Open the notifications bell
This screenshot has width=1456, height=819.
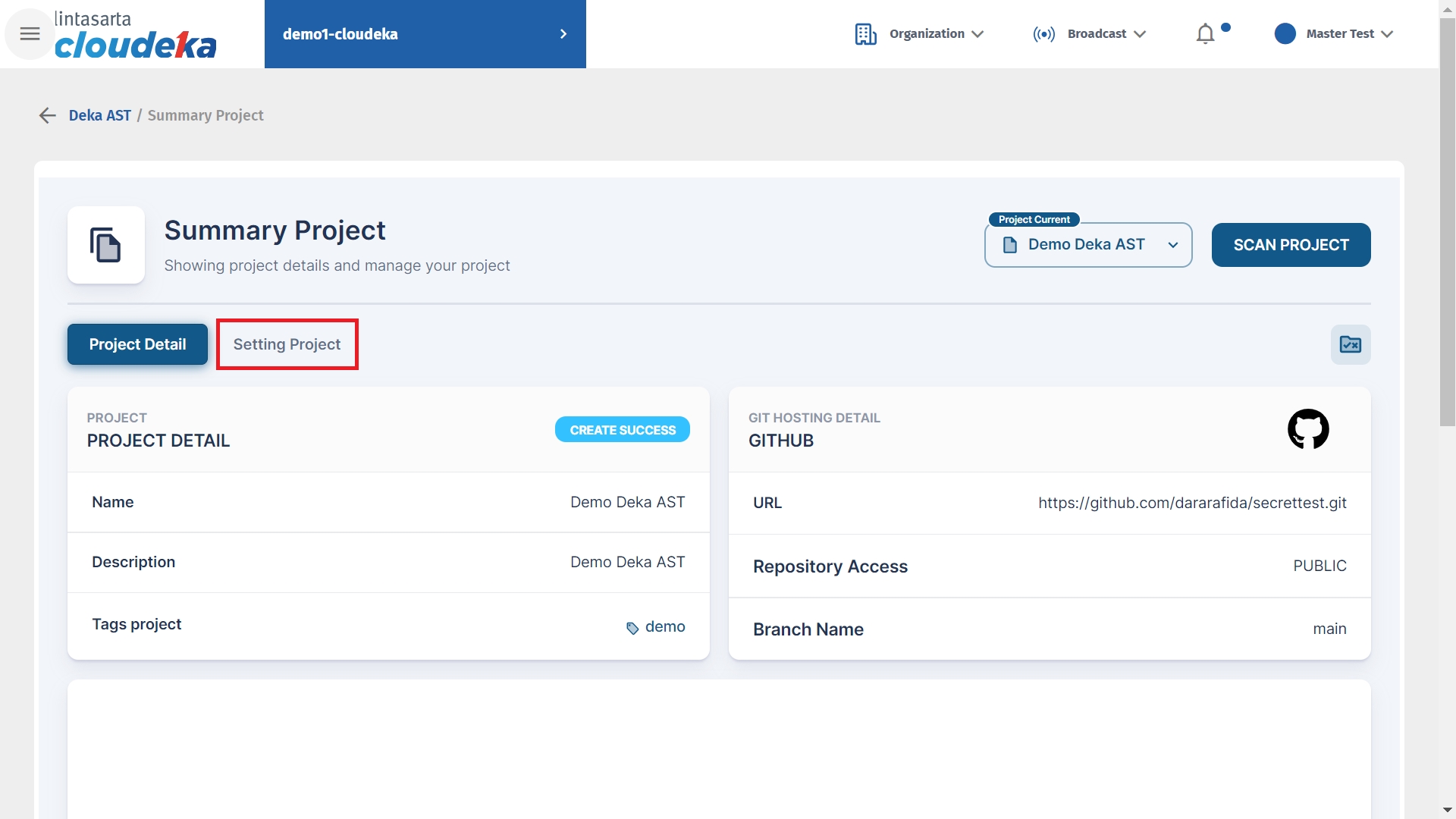[1205, 34]
